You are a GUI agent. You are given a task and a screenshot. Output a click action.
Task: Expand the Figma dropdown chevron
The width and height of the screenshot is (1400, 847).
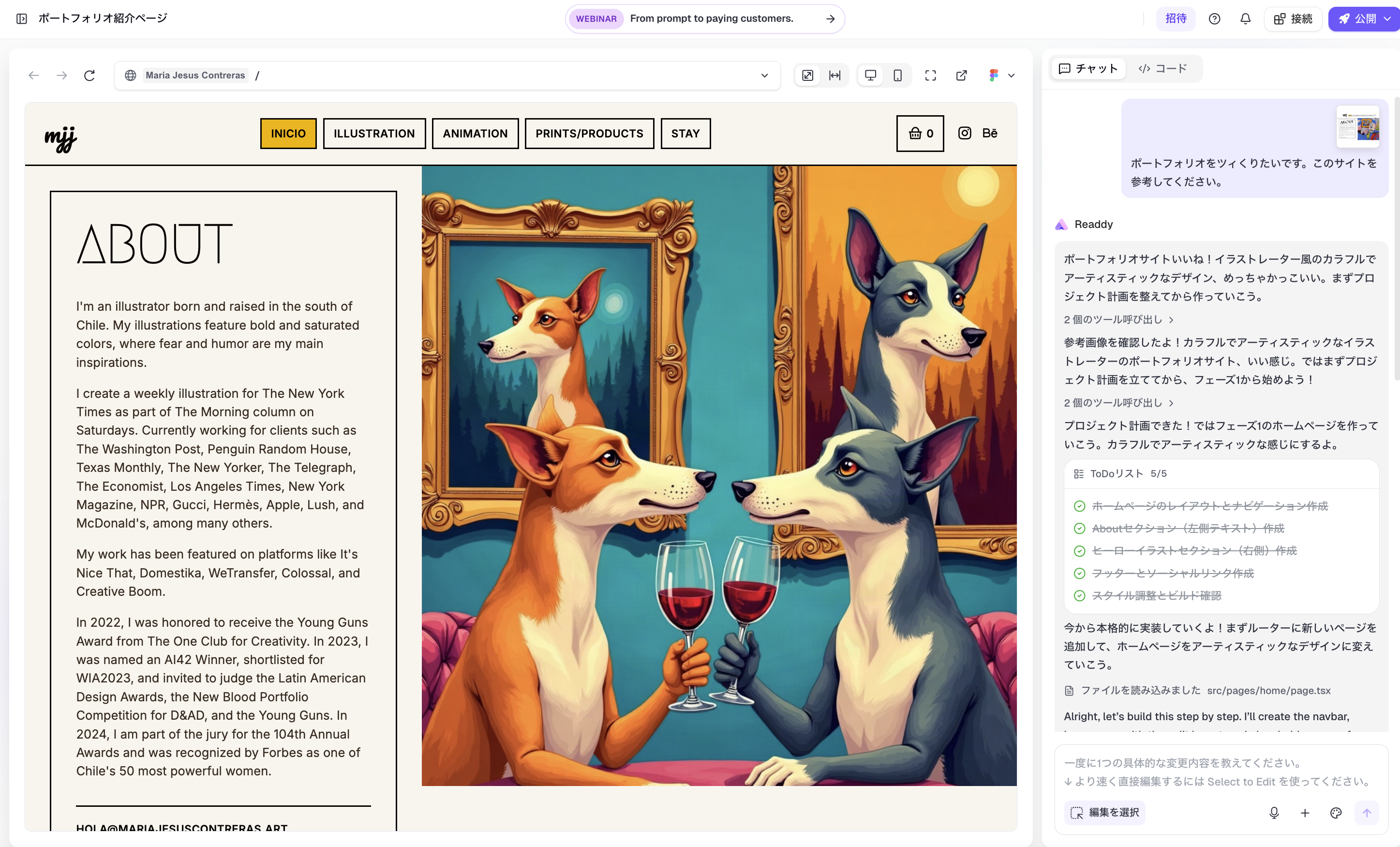tap(1012, 75)
